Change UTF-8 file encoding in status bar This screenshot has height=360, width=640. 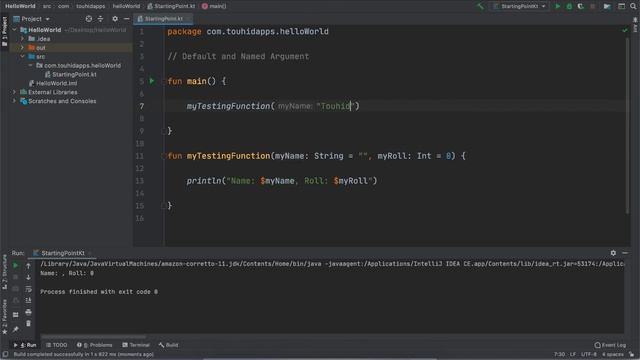[x=589, y=355]
